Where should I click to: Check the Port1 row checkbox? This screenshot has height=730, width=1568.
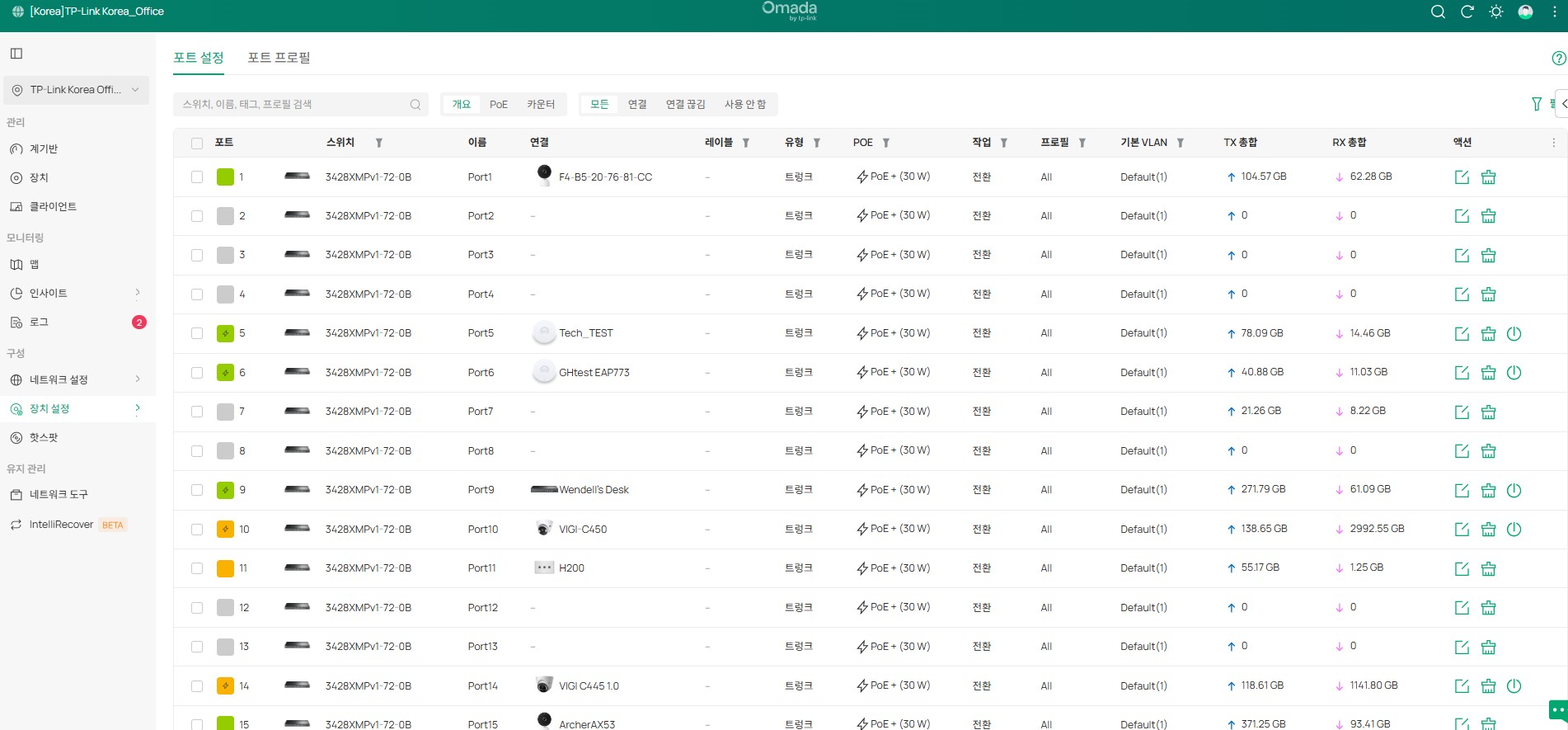coord(196,177)
